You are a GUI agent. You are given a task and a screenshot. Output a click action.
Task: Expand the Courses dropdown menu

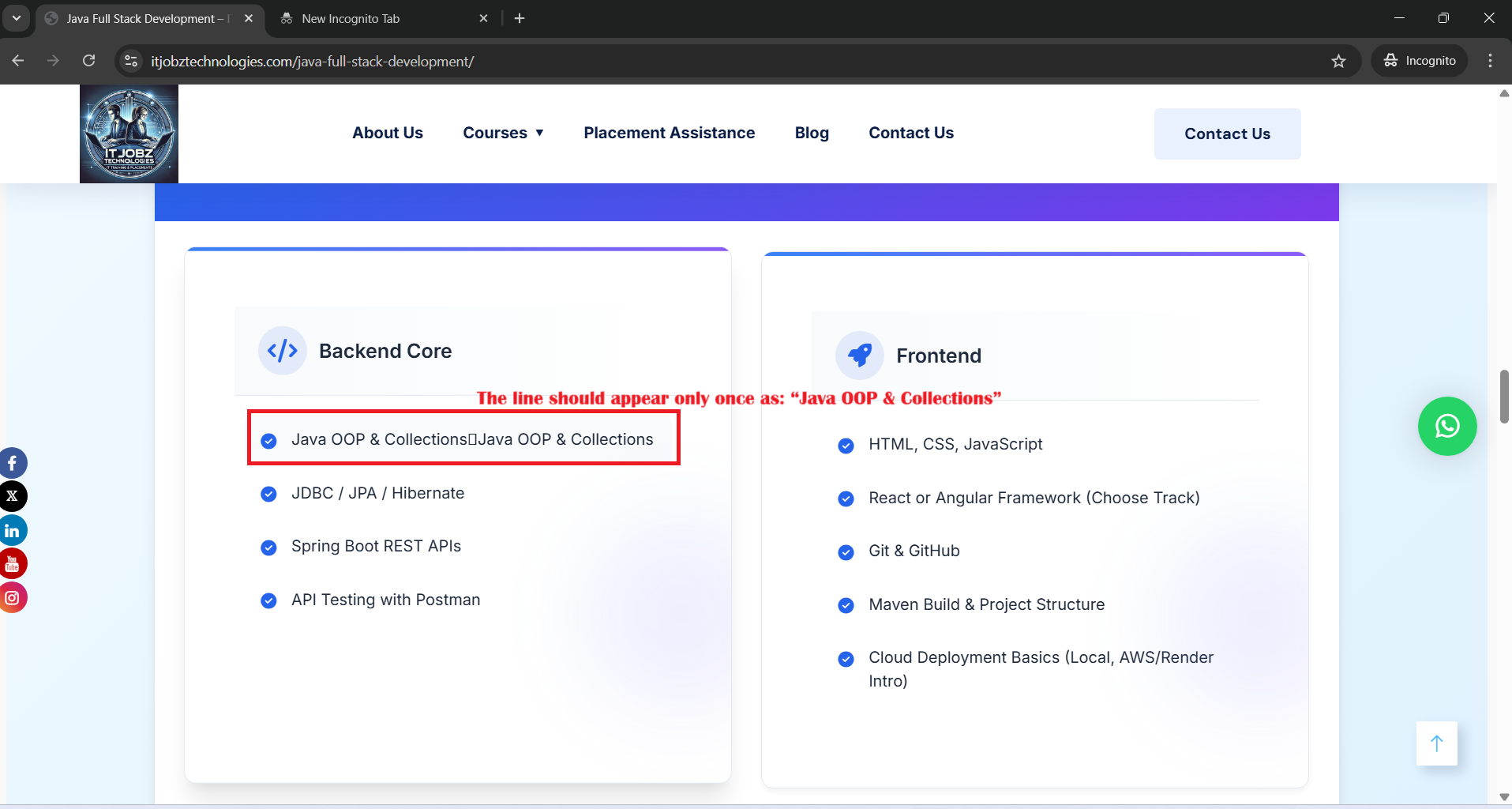(503, 133)
